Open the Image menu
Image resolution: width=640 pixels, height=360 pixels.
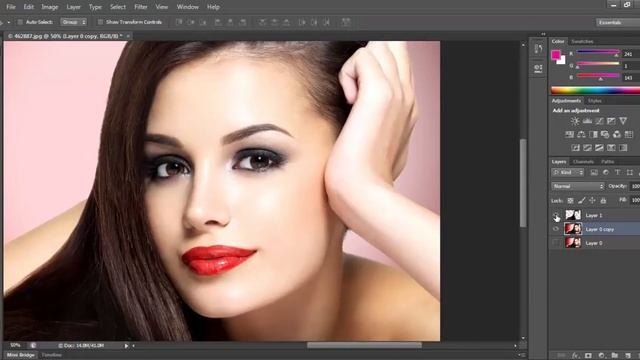click(x=50, y=7)
